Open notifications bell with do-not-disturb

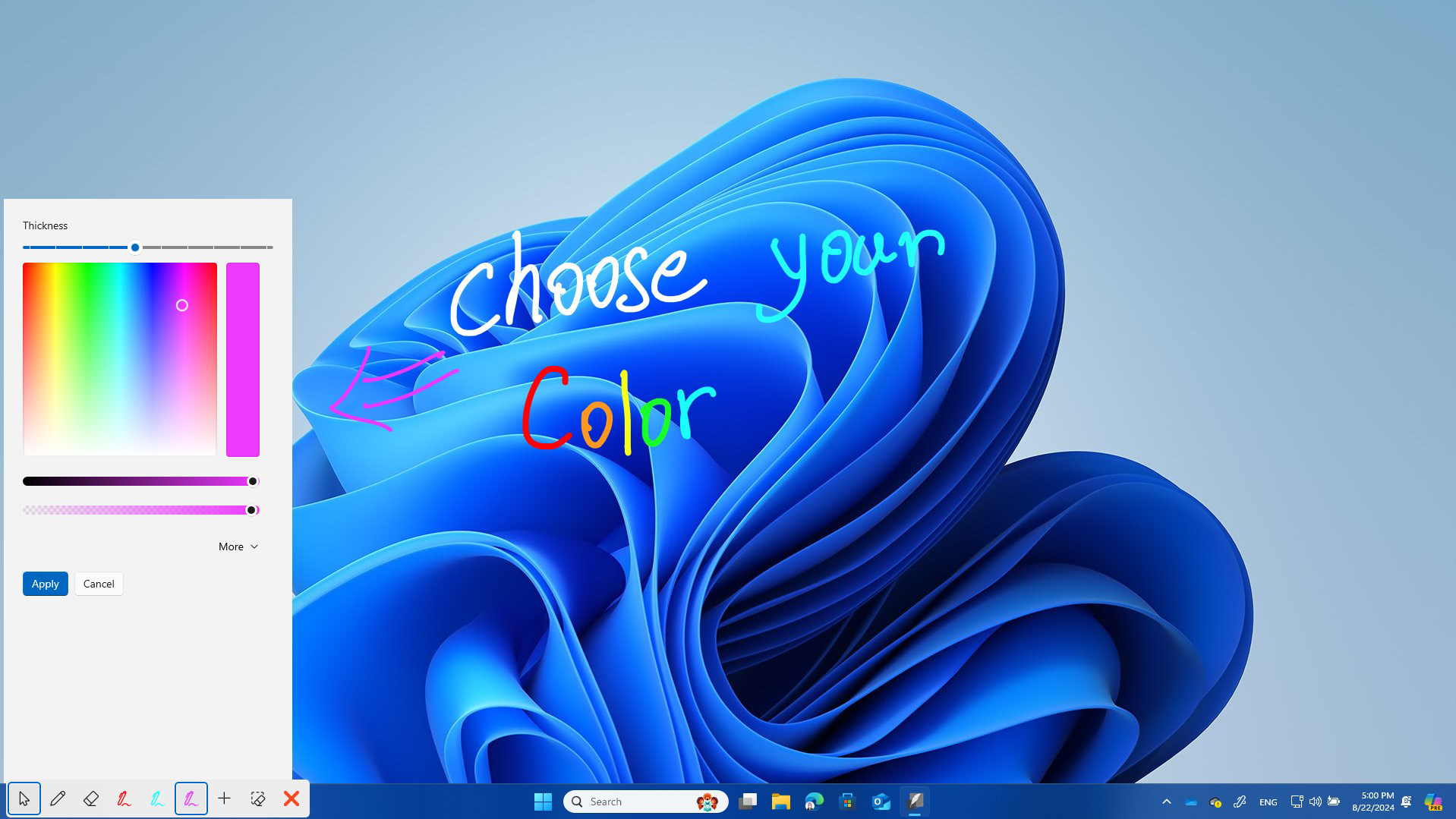point(1406,802)
